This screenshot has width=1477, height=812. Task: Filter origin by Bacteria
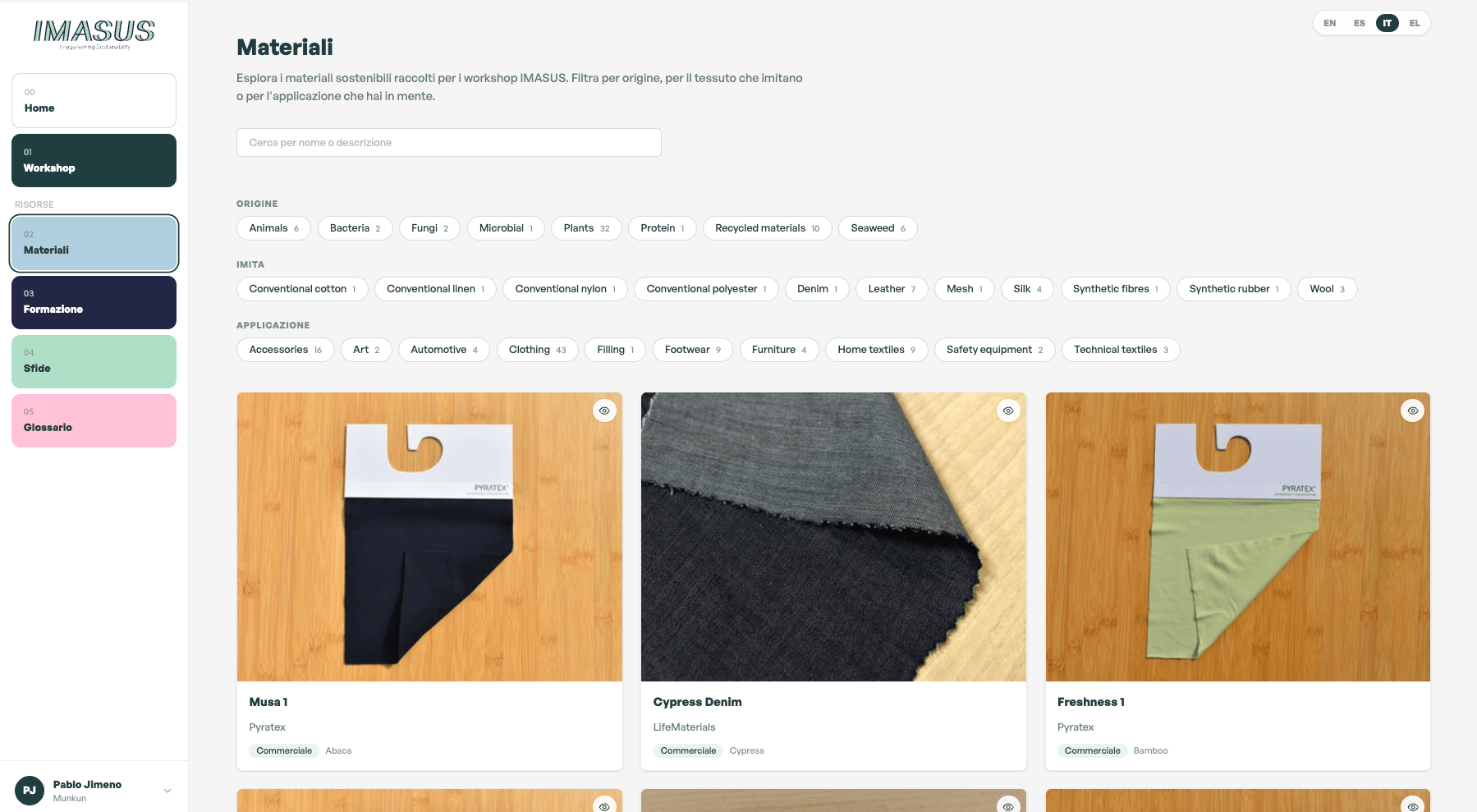coord(355,228)
